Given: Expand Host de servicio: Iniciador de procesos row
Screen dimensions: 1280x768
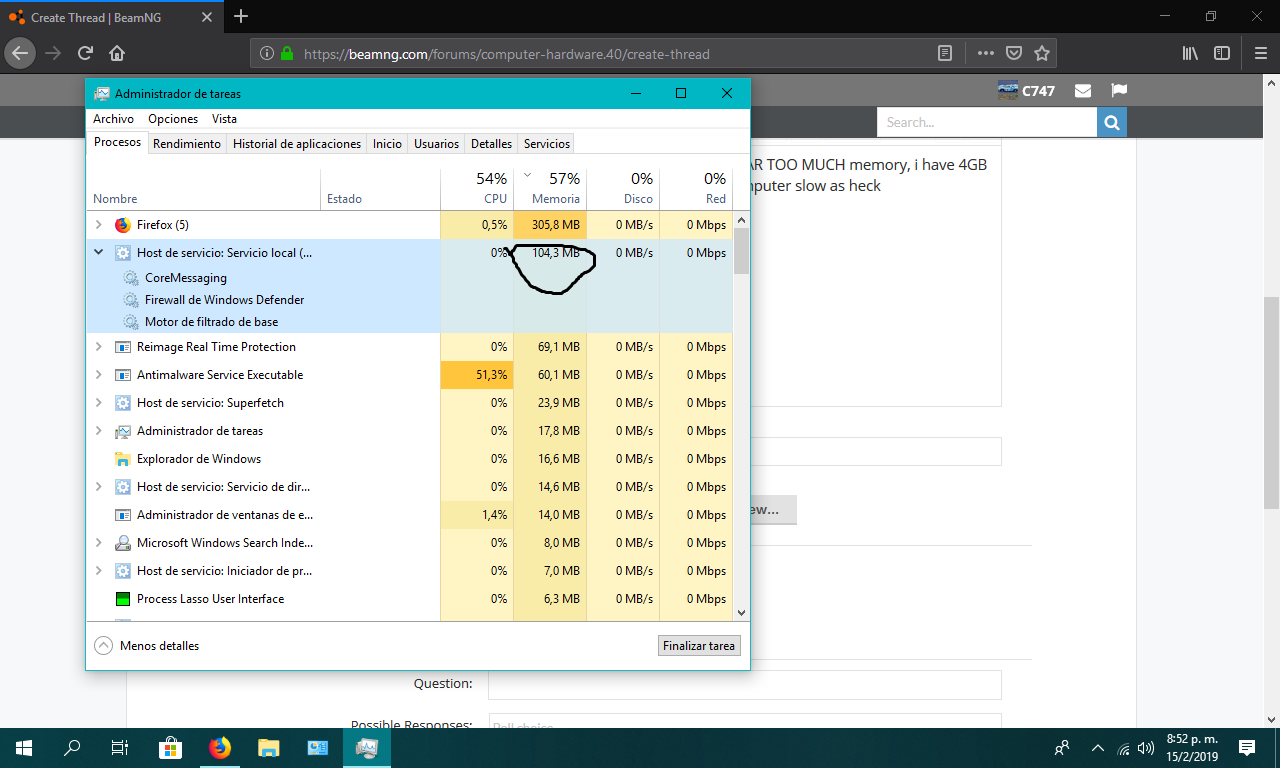Looking at the screenshot, I should [98, 571].
